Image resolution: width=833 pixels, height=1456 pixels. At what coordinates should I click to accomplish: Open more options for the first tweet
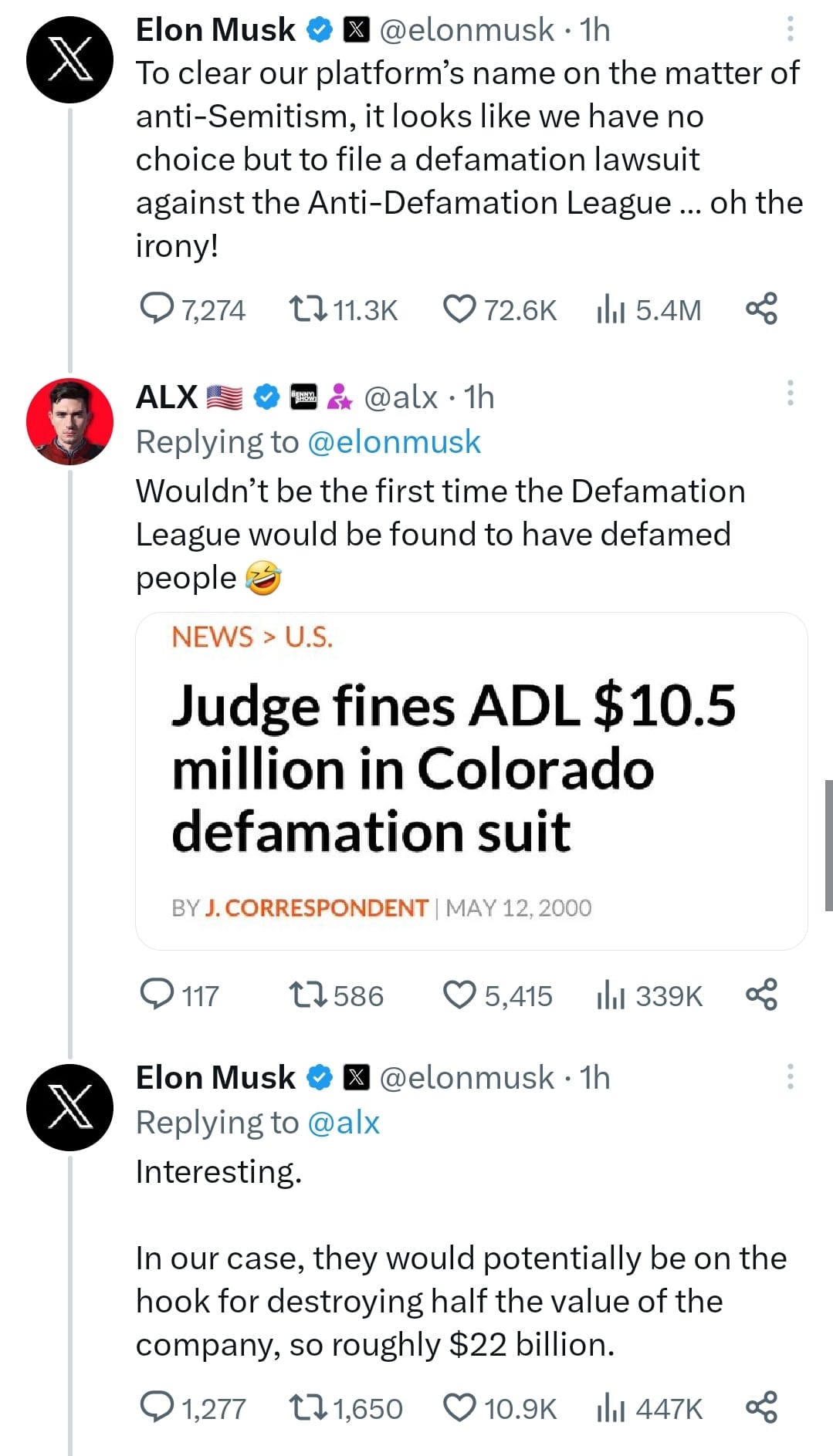pyautogui.click(x=790, y=29)
